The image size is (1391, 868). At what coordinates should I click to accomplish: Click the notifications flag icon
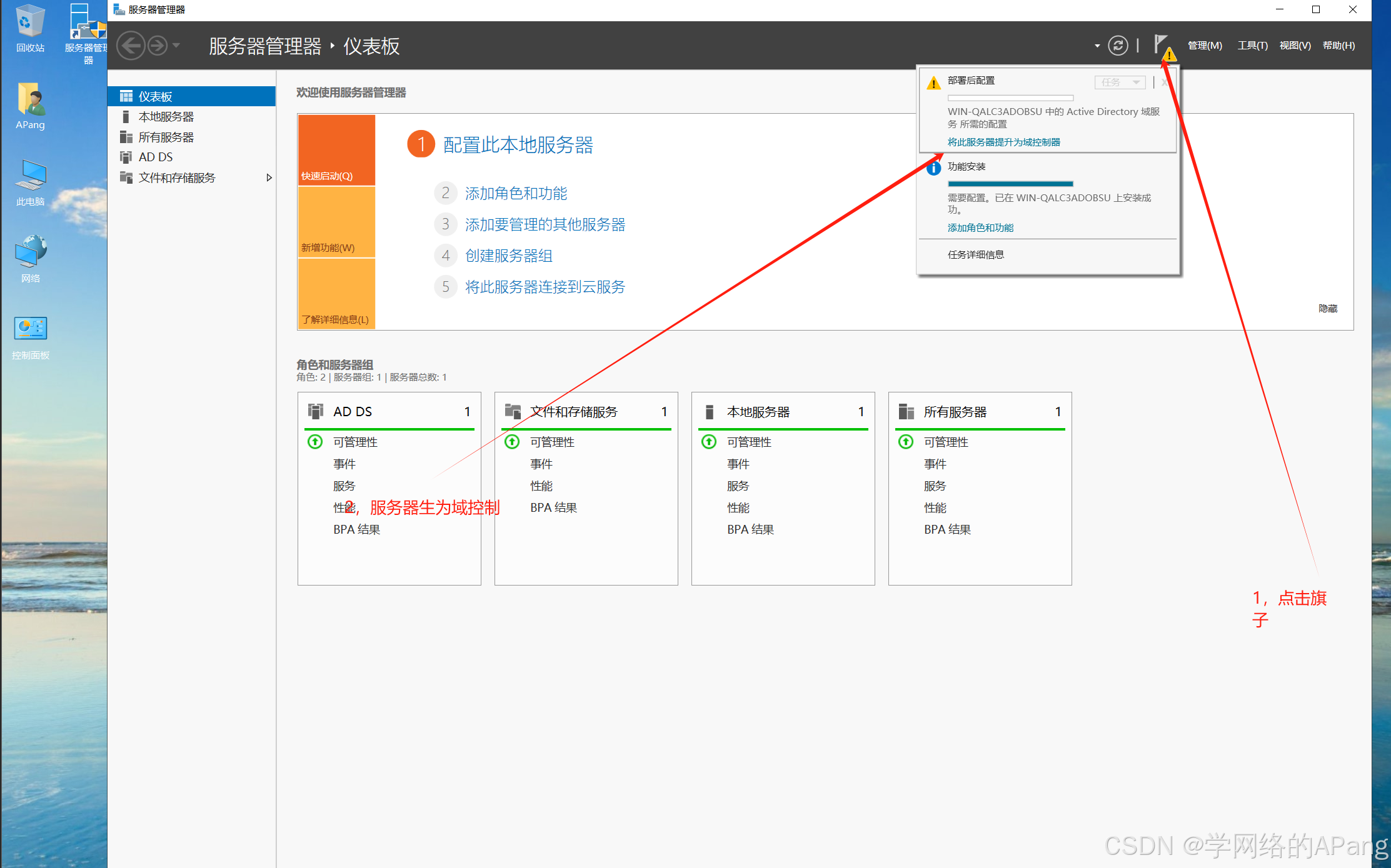[1162, 46]
